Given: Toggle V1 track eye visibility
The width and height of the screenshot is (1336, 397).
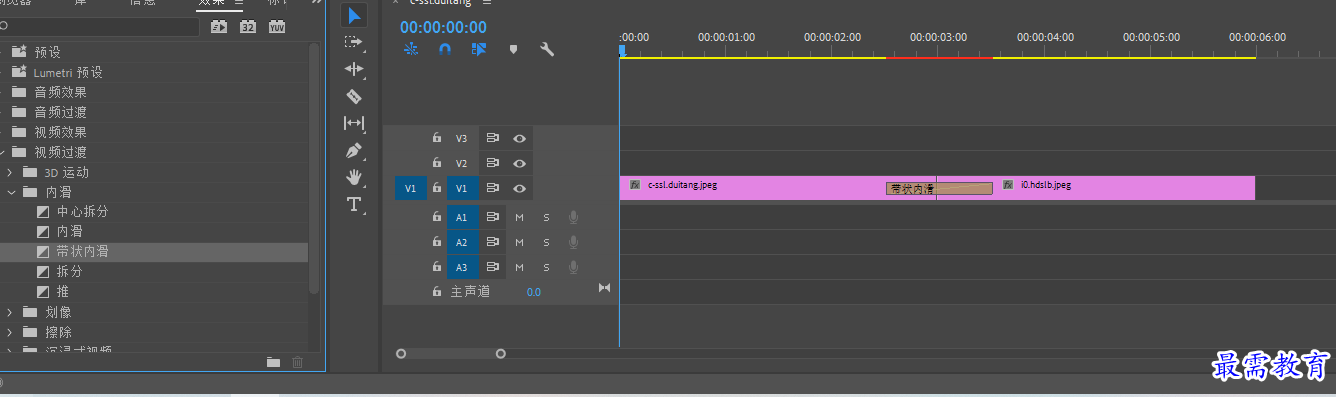Looking at the screenshot, I should tap(519, 188).
